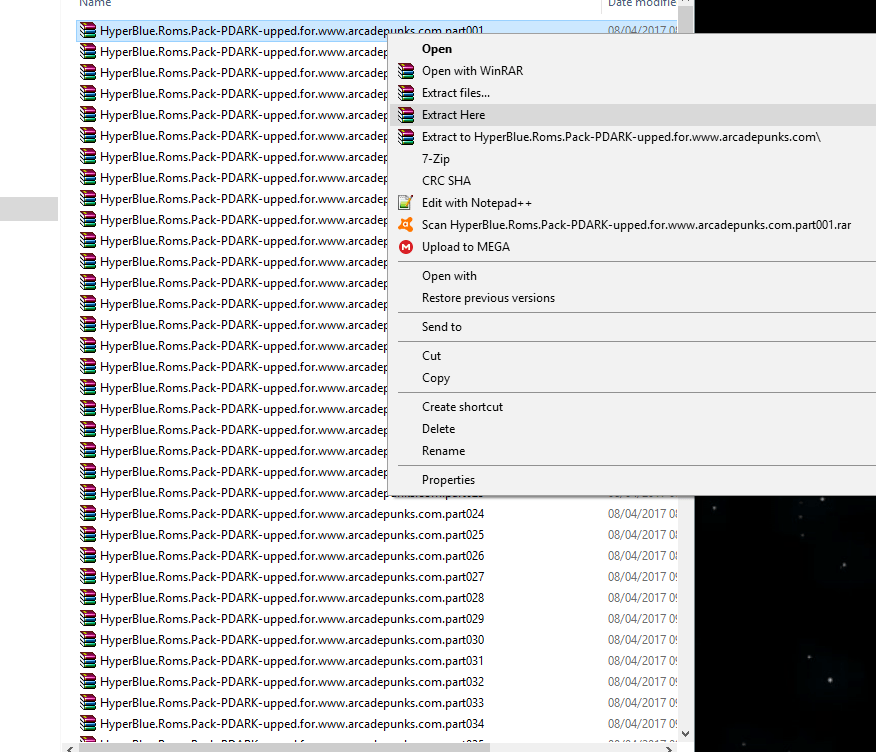This screenshot has width=876, height=752.
Task: Choose Open with WinRAR
Action: (632, 71)
